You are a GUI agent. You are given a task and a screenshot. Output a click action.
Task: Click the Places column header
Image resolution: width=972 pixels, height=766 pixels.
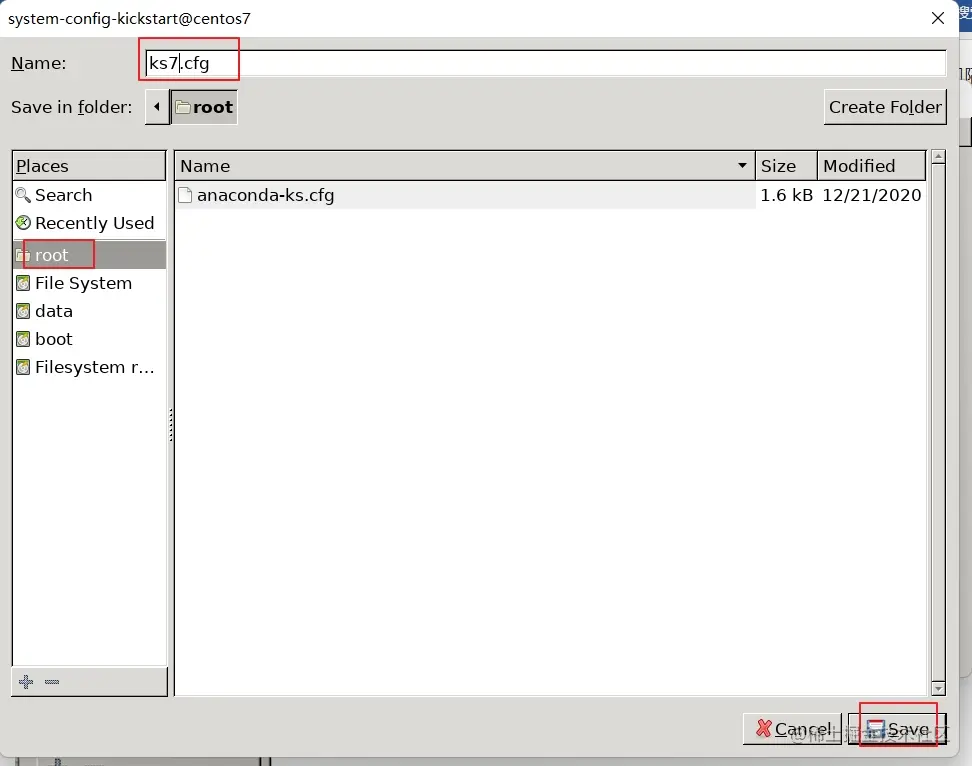click(x=89, y=166)
